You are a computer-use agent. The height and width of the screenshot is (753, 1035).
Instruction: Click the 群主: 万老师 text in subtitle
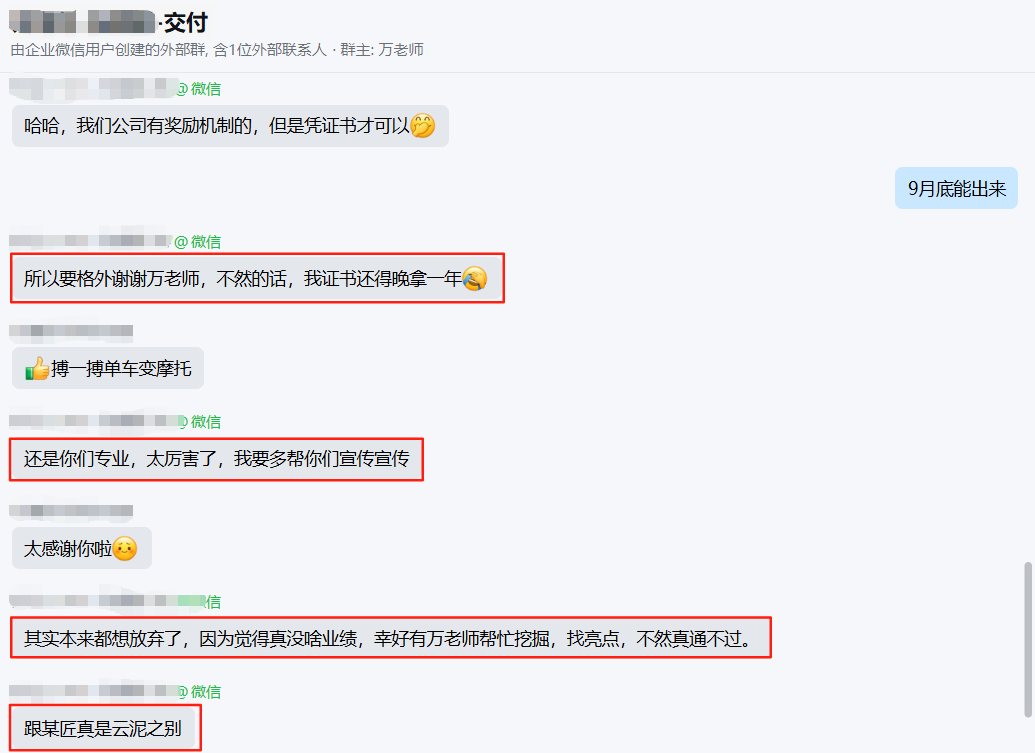pyautogui.click(x=382, y=49)
